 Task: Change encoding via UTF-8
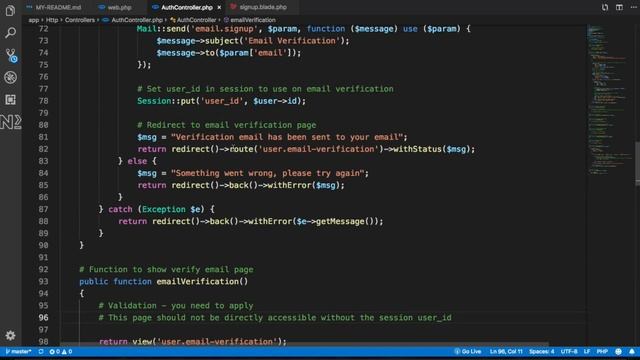coord(569,351)
